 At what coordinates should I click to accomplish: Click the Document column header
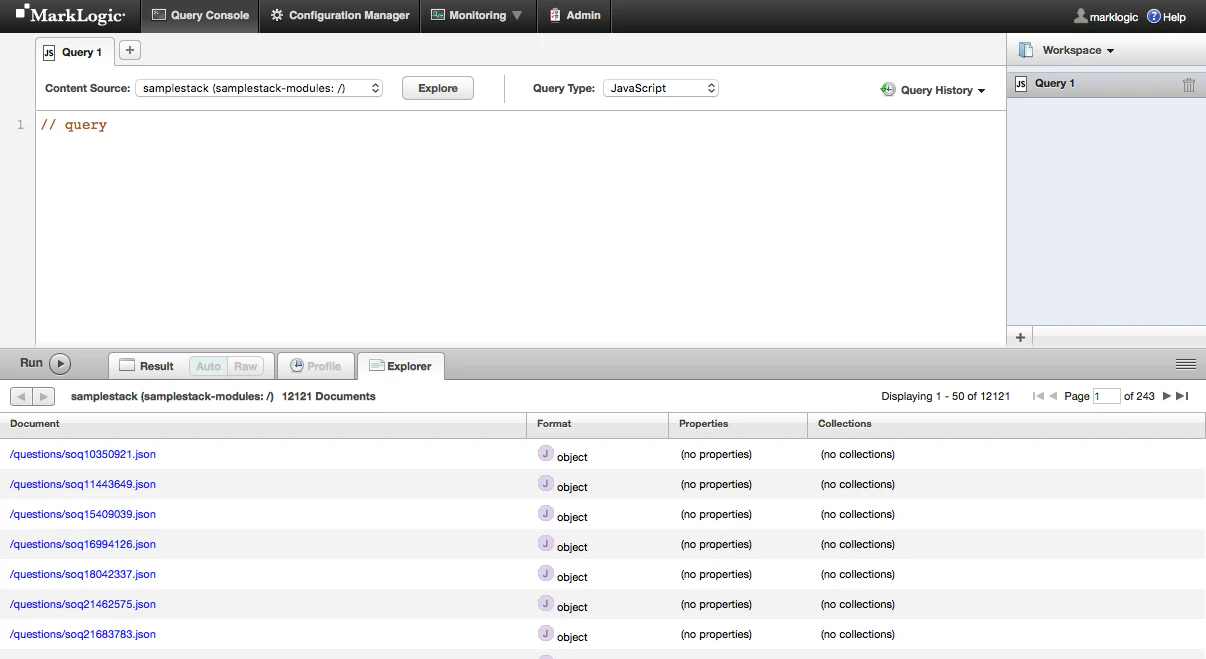click(x=263, y=424)
